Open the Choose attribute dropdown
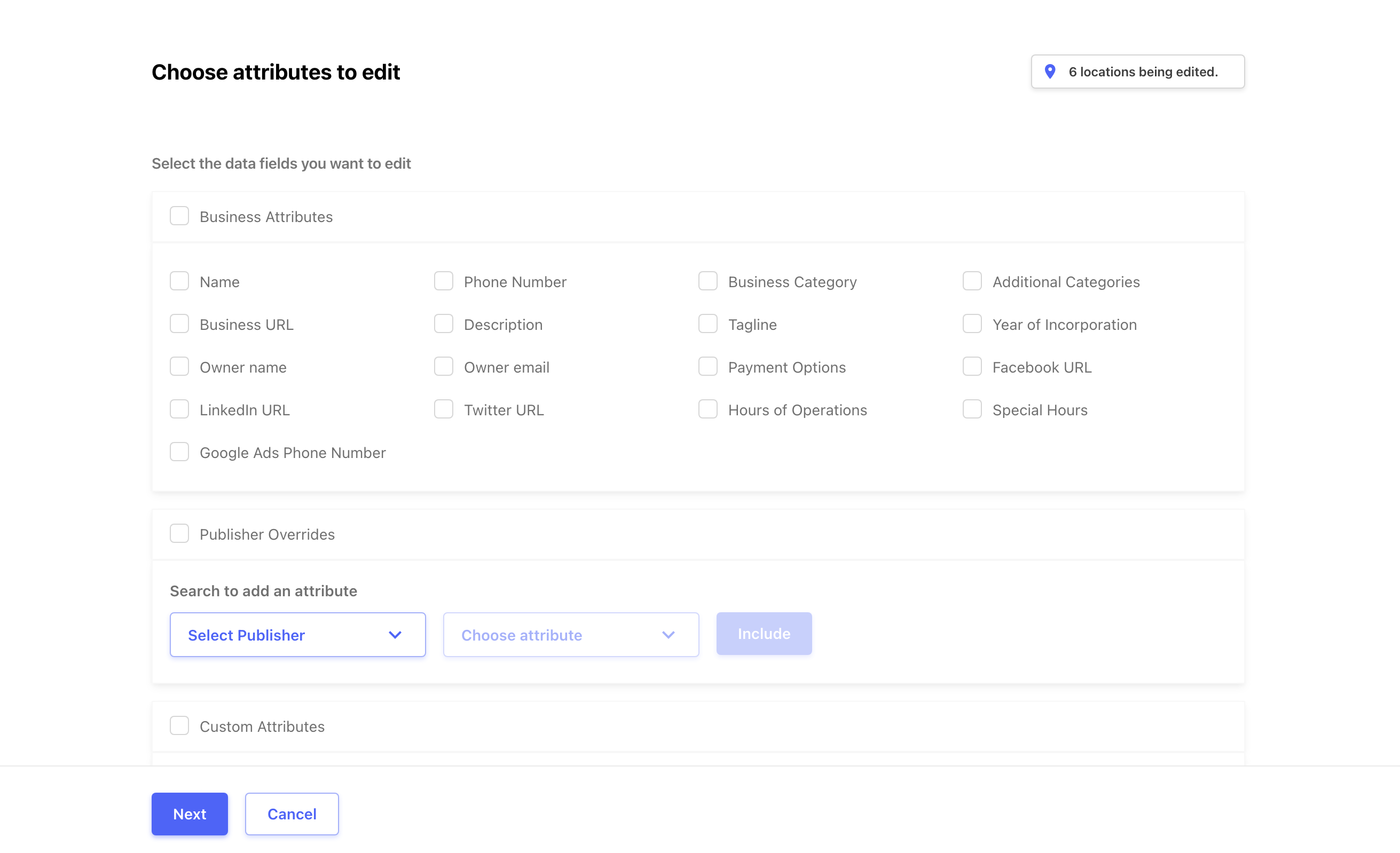 click(x=571, y=634)
